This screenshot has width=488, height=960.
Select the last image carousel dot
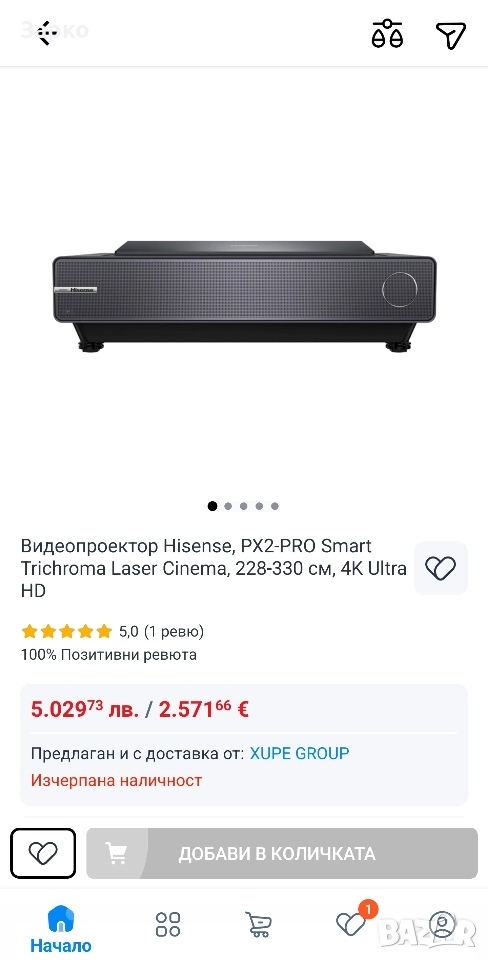tap(275, 506)
